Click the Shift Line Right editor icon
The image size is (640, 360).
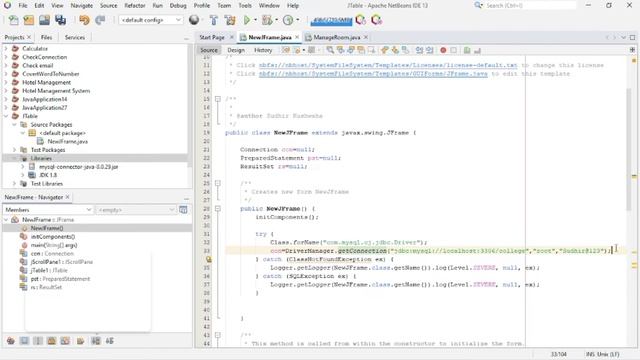(429, 50)
